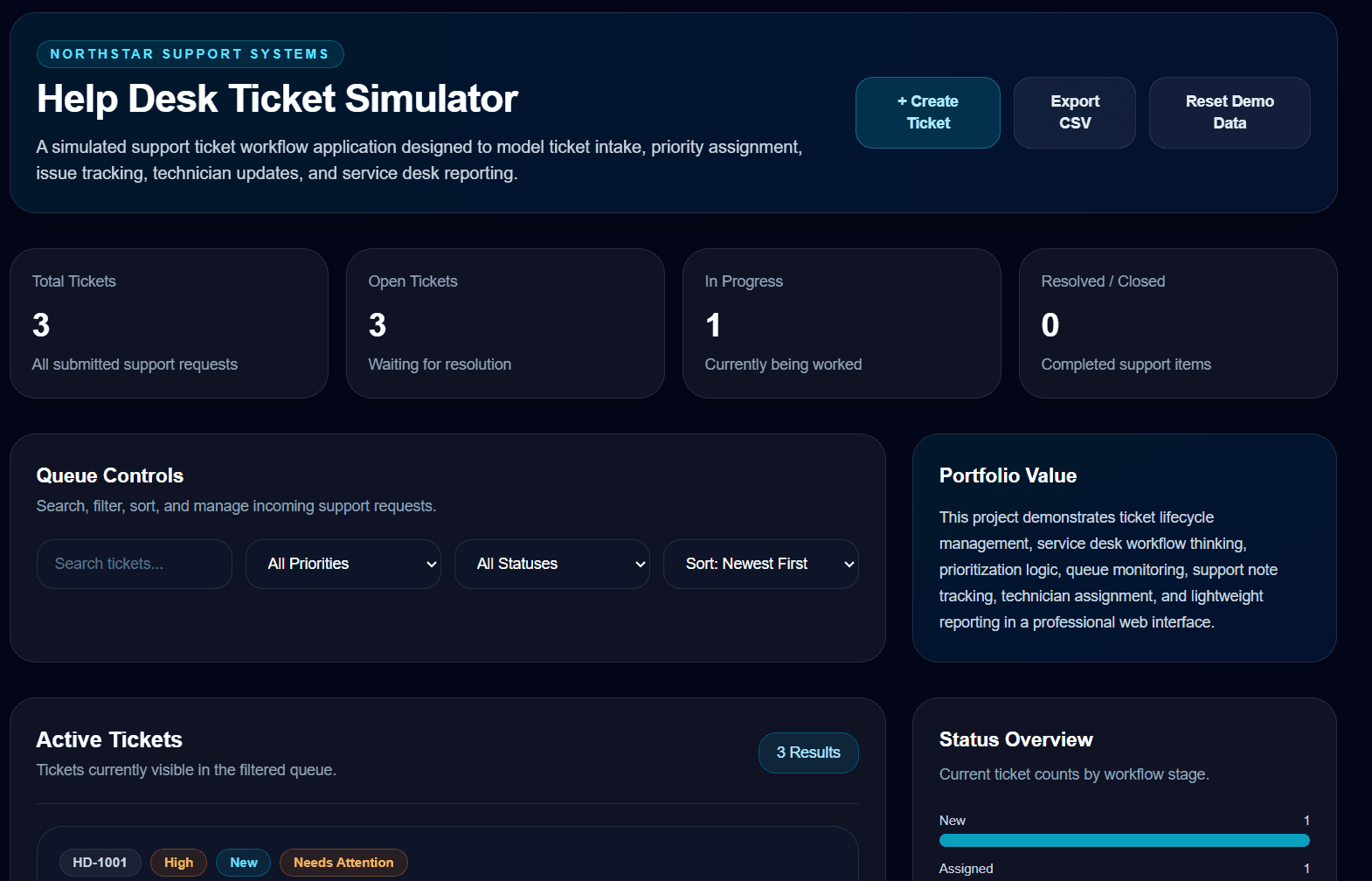Screen dimensions: 1372x881
Task: Click the Assigned label in Status Overview
Action: 966,869
